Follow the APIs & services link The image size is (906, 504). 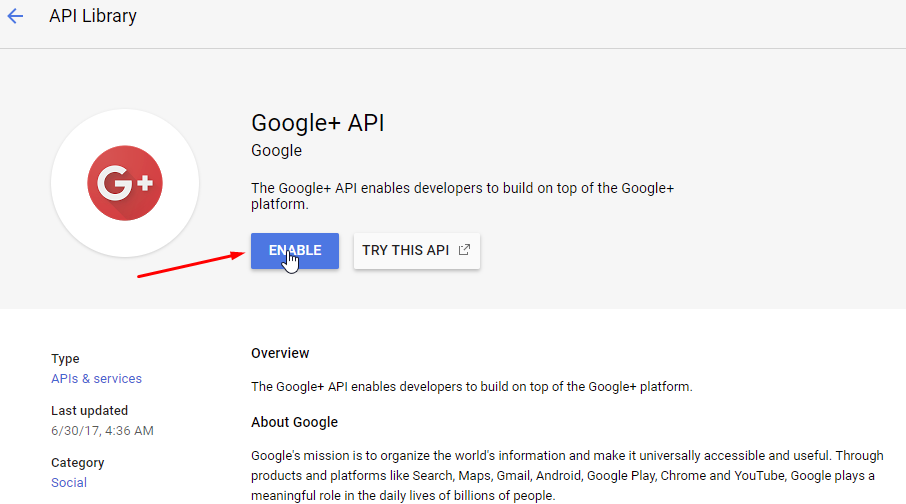(96, 379)
